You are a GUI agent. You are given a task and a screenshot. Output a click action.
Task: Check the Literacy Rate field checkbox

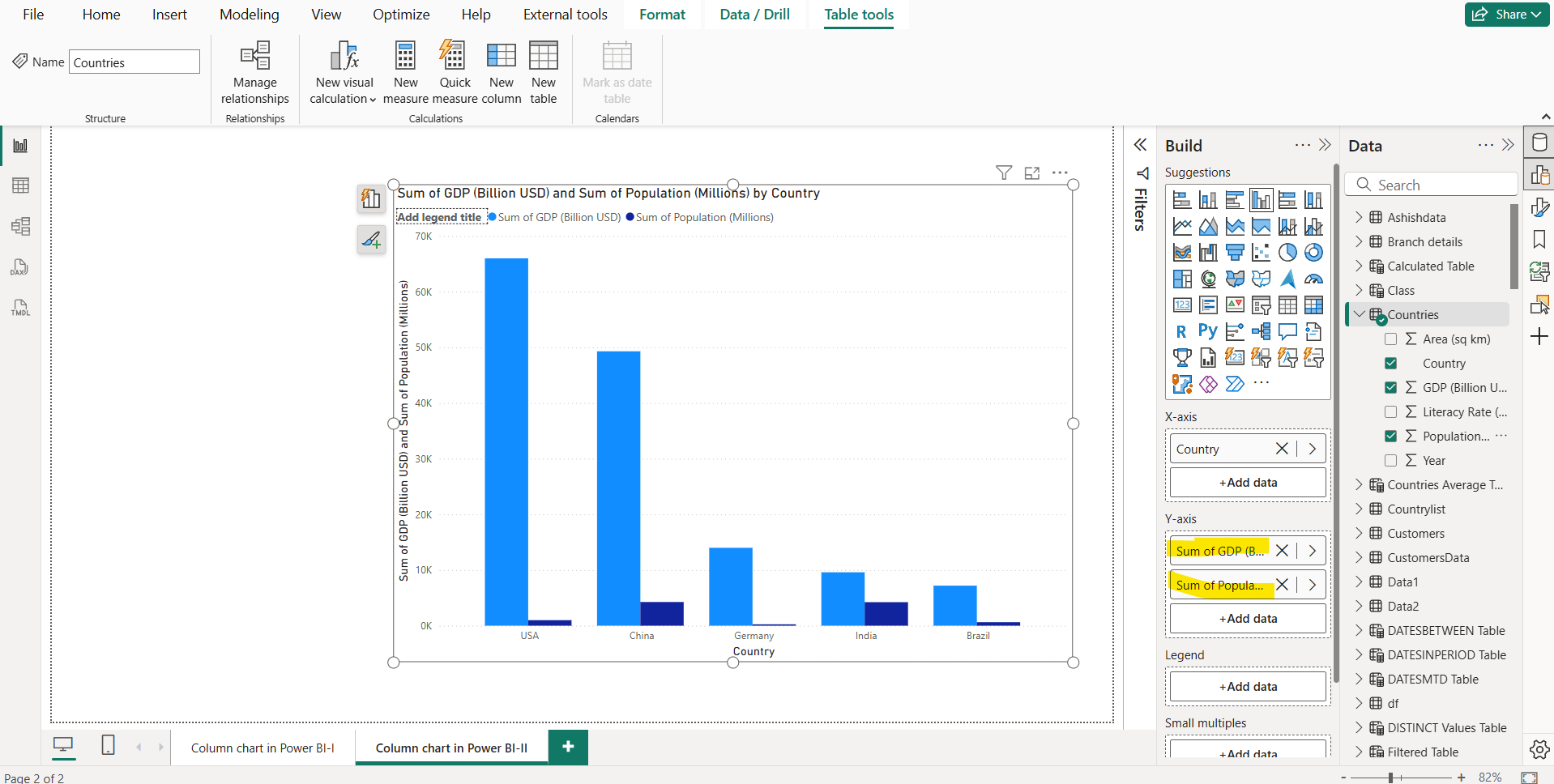1391,411
